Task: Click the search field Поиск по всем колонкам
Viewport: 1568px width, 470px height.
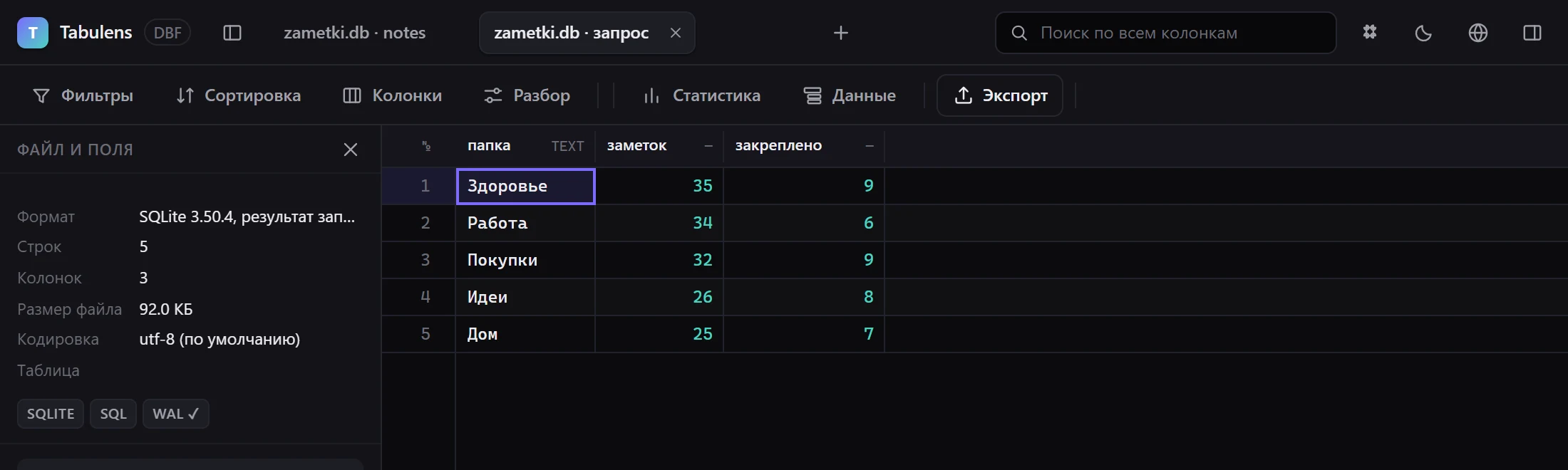Action: (x=1166, y=33)
